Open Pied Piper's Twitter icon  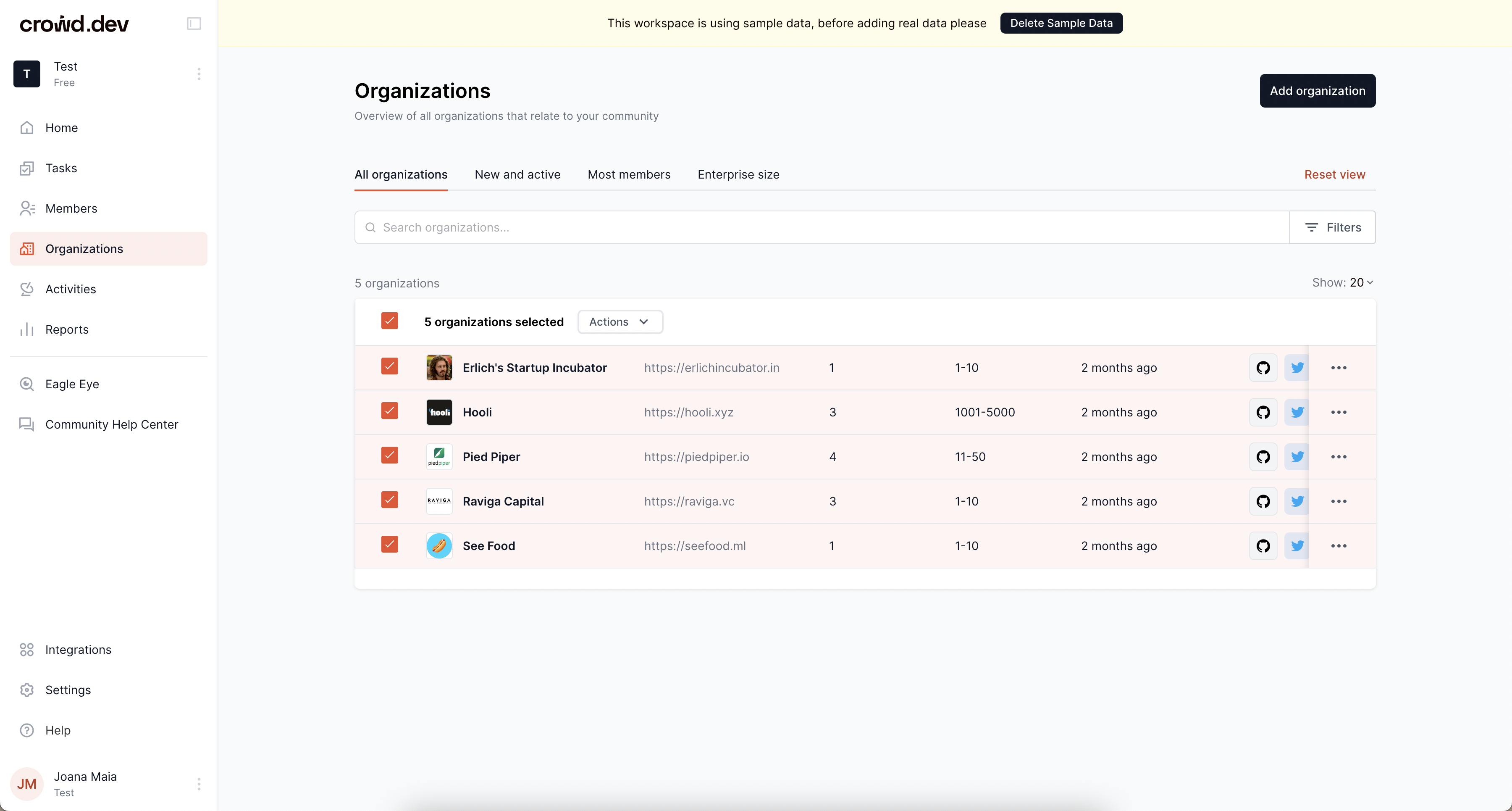1297,457
